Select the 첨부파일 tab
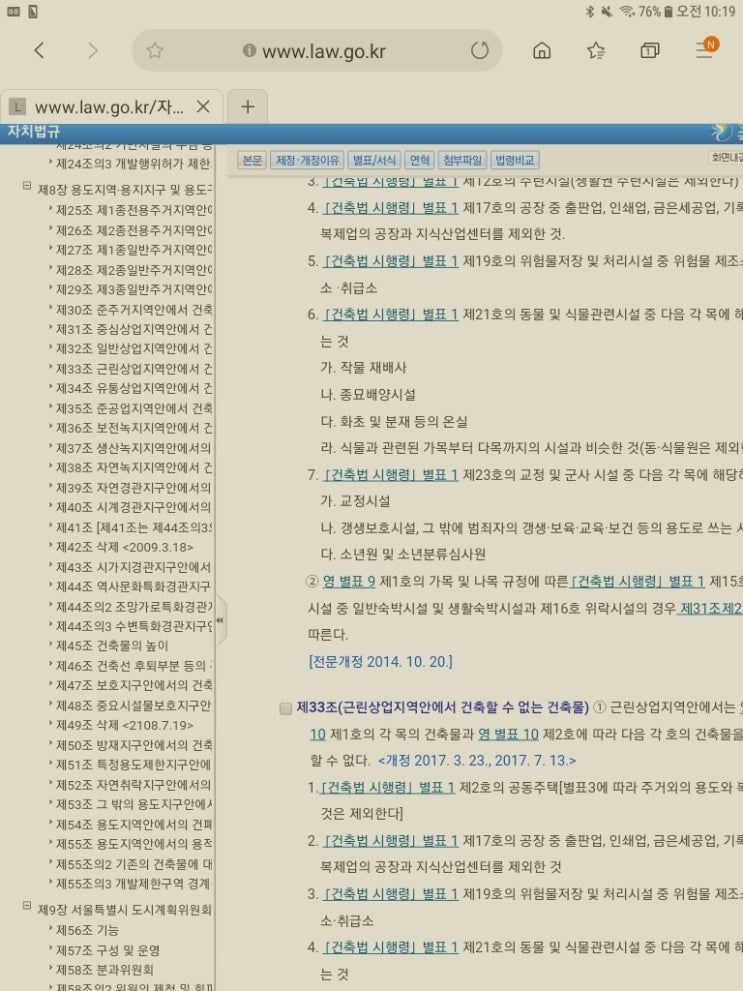 pos(462,160)
